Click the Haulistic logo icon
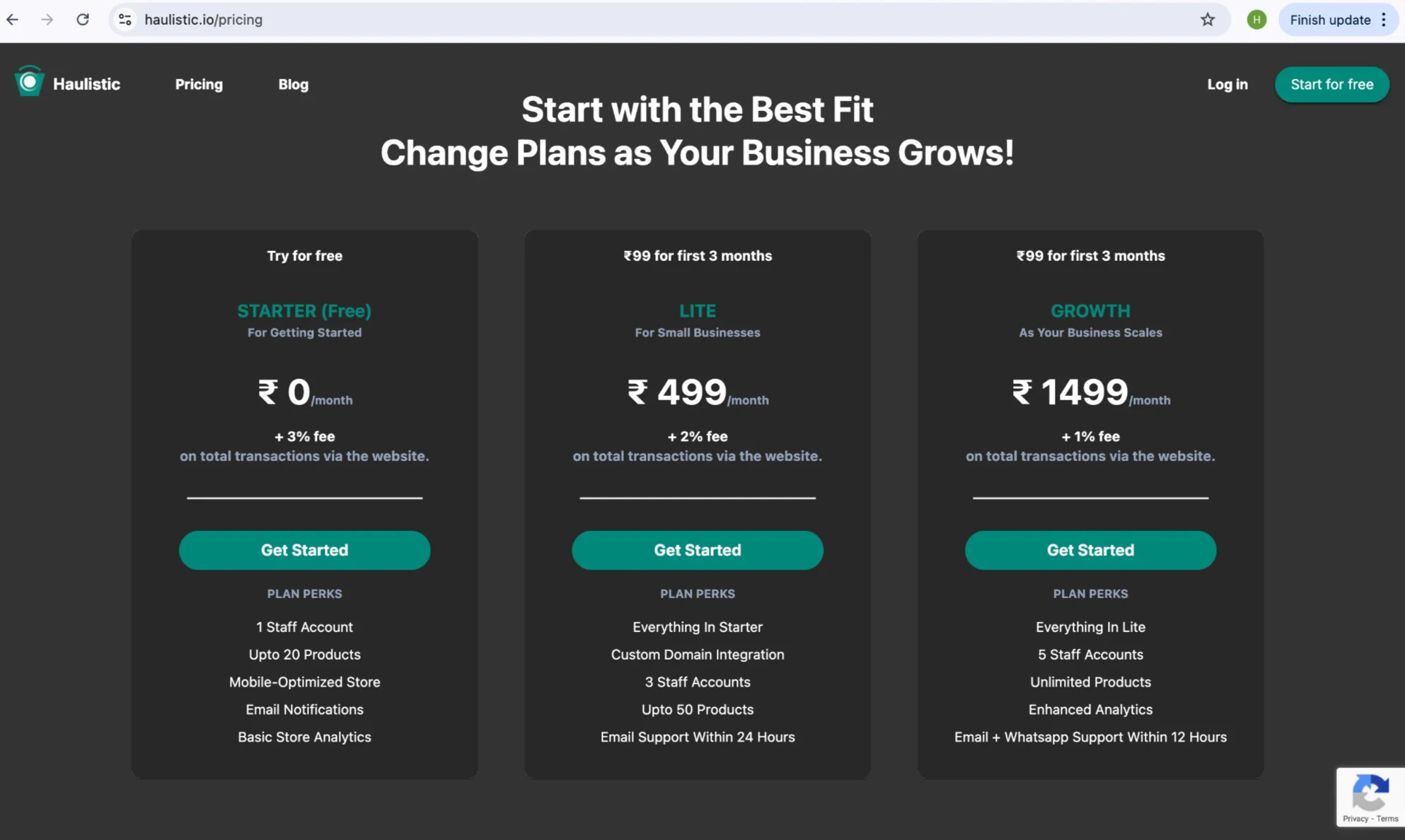Viewport: 1405px width, 840px height. click(29, 82)
